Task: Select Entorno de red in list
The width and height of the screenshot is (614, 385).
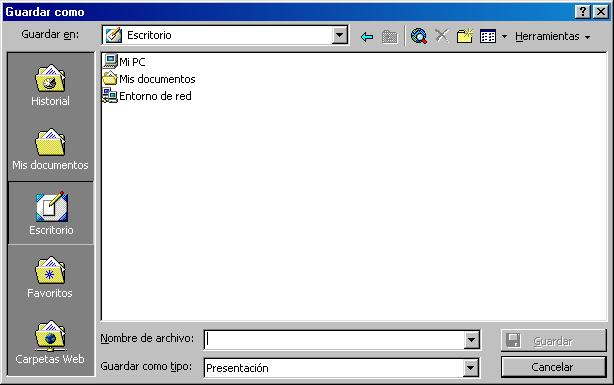Action: (x=147, y=96)
